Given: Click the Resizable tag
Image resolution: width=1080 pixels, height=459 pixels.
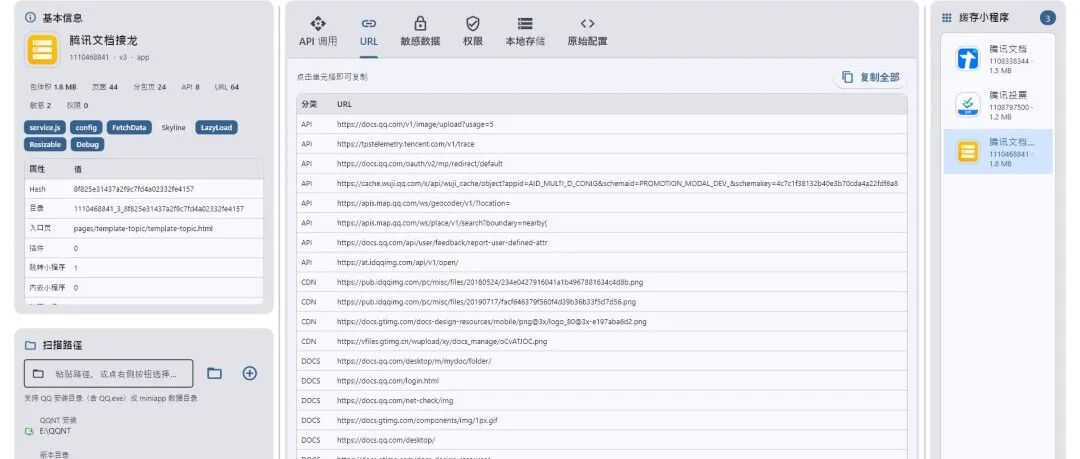Looking at the screenshot, I should [45, 145].
